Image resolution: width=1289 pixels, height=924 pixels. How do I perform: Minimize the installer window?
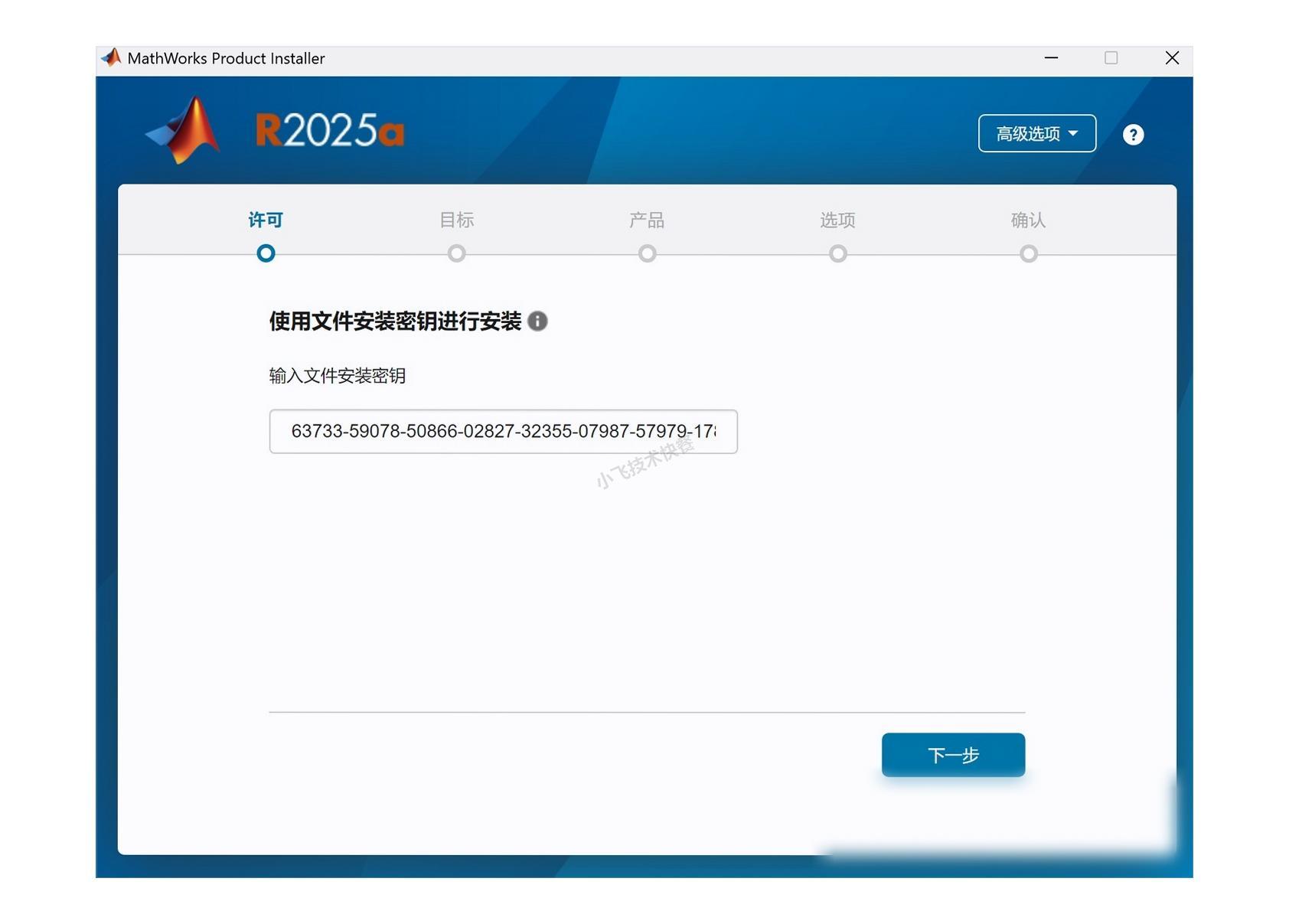point(1051,58)
